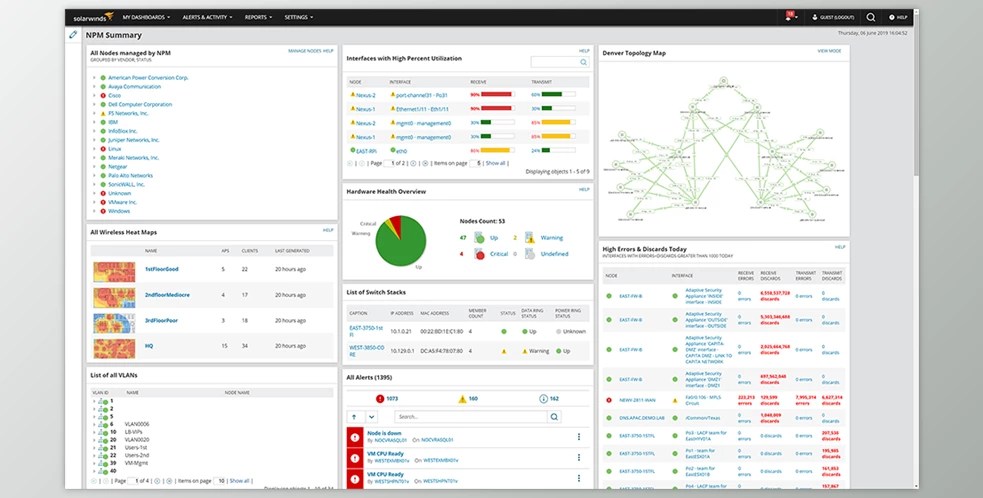Click the Critical nodes icon in Hardware Health
Image resolution: width=983 pixels, height=498 pixels.
[x=479, y=254]
